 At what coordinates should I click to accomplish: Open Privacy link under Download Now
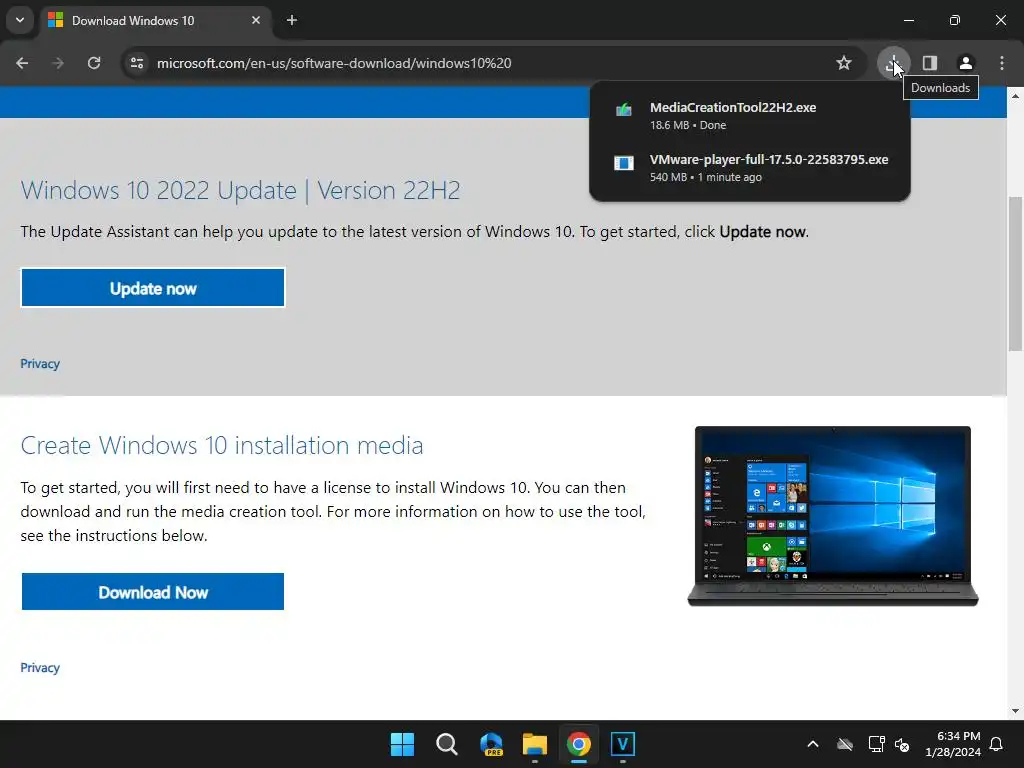40,667
